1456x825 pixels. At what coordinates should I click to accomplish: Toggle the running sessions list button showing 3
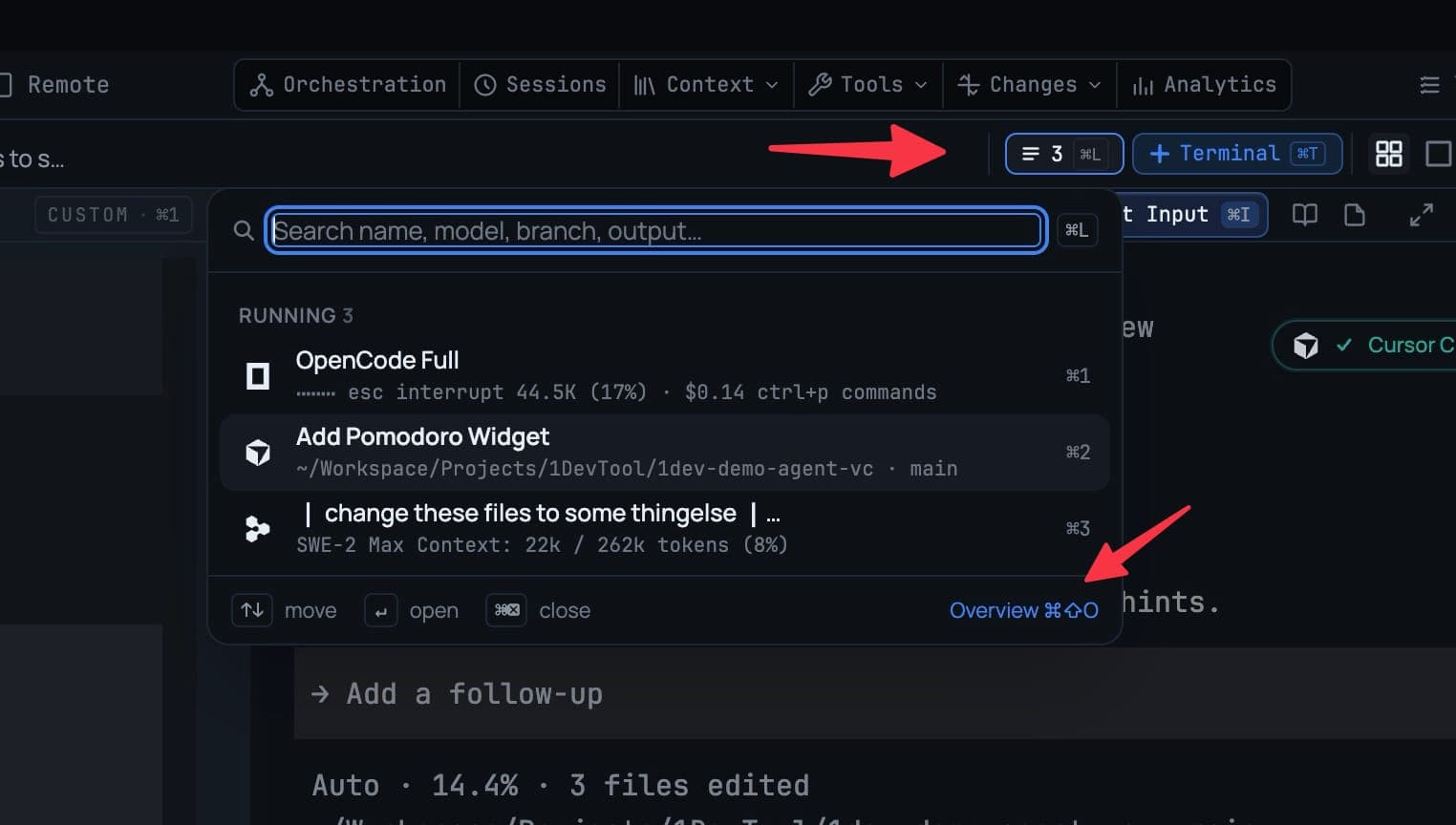(1063, 154)
